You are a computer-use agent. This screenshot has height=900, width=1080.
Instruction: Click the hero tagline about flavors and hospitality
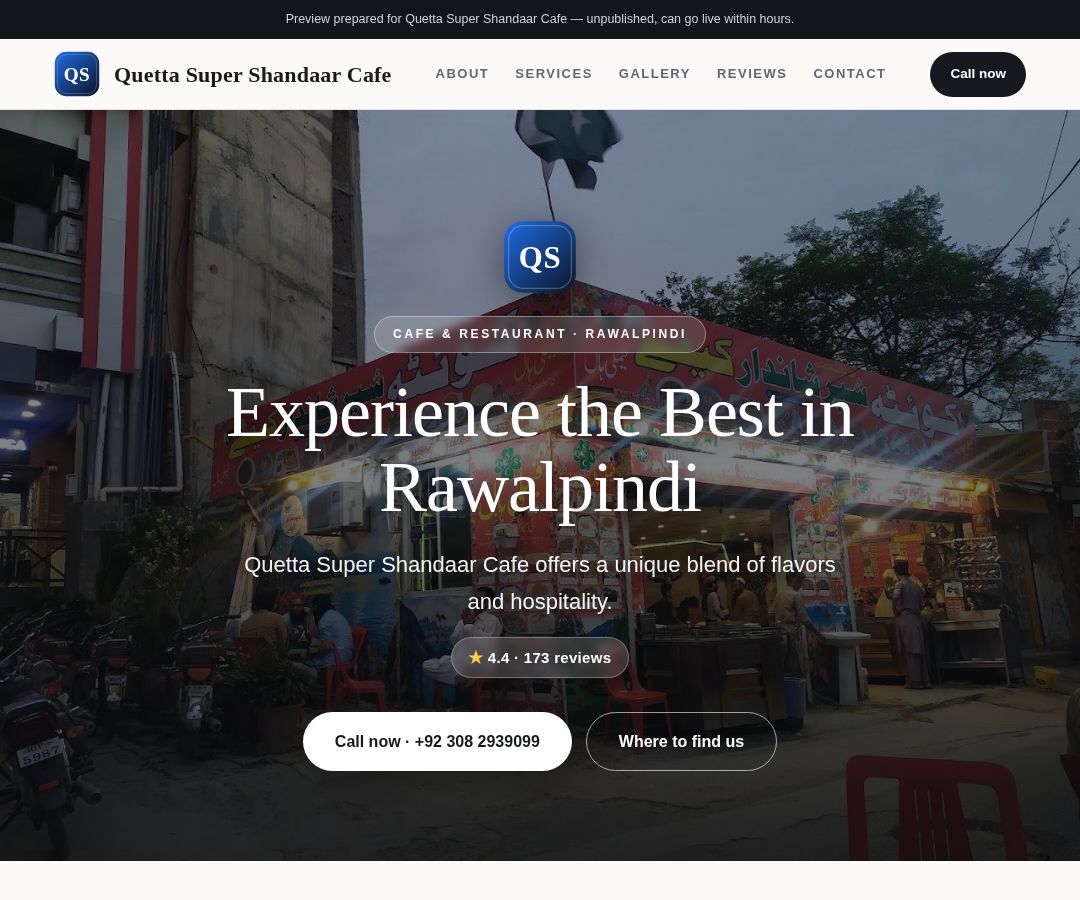tap(540, 583)
